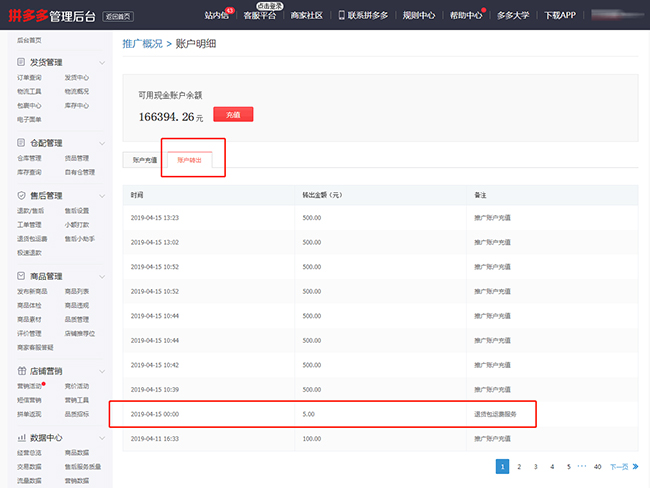Open 电子面单 in sidebar
Viewport: 650px width, 488px height.
(29, 119)
